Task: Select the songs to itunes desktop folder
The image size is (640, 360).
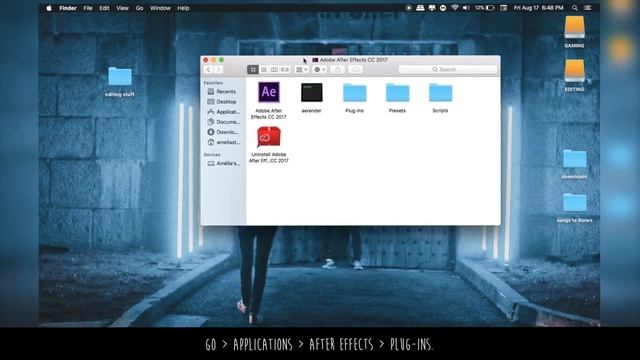Action: (x=575, y=202)
